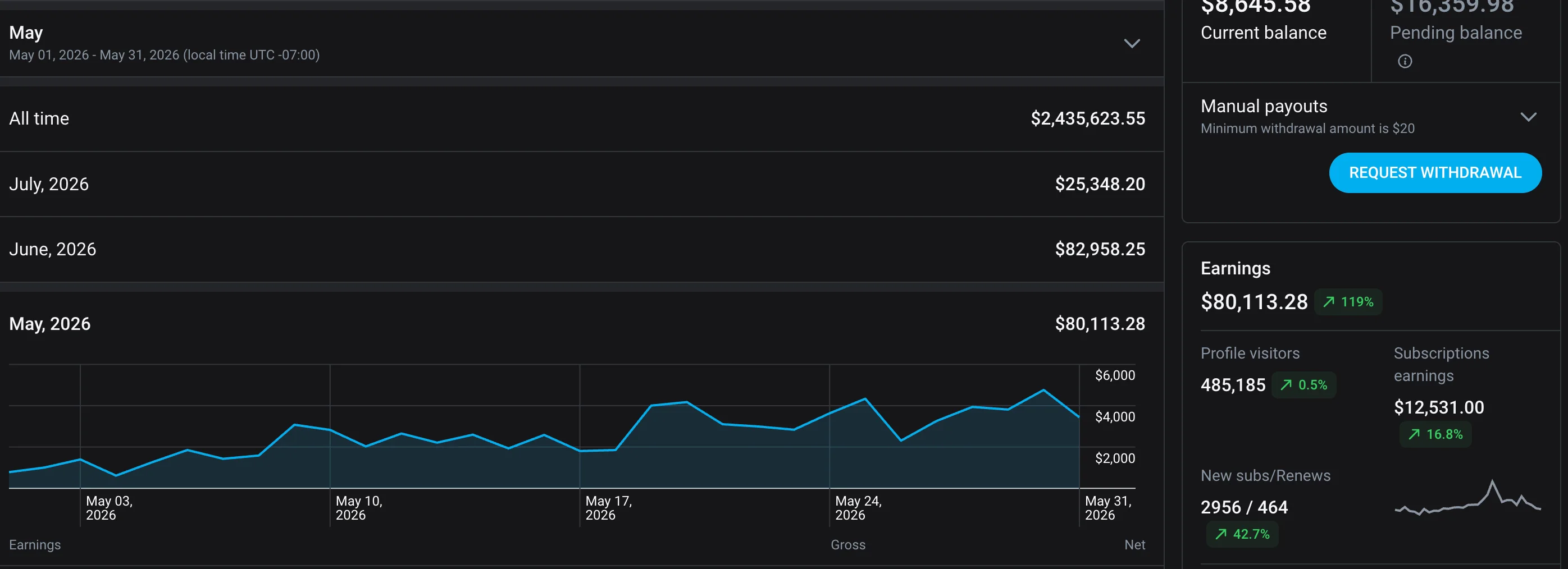Click the $6,000 chart y-axis label

(x=1115, y=375)
